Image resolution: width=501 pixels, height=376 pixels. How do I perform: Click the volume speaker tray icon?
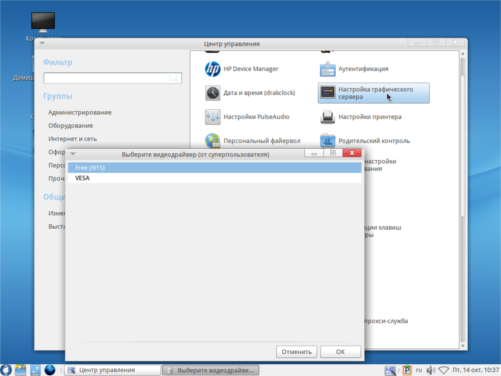tap(431, 370)
